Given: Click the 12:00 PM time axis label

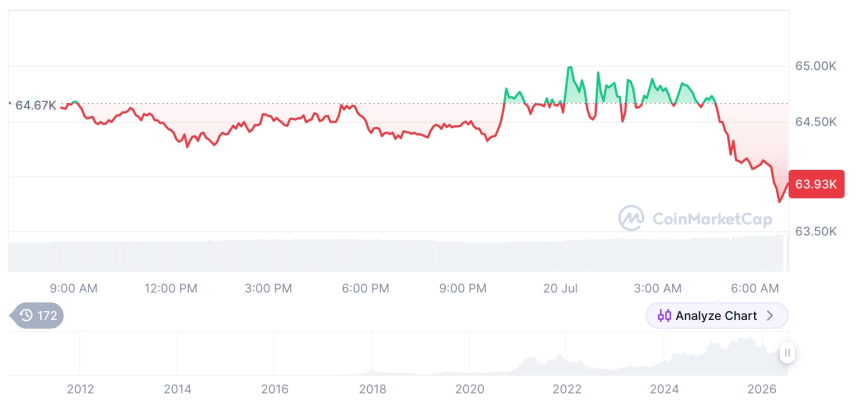Looking at the screenshot, I should coord(171,289).
